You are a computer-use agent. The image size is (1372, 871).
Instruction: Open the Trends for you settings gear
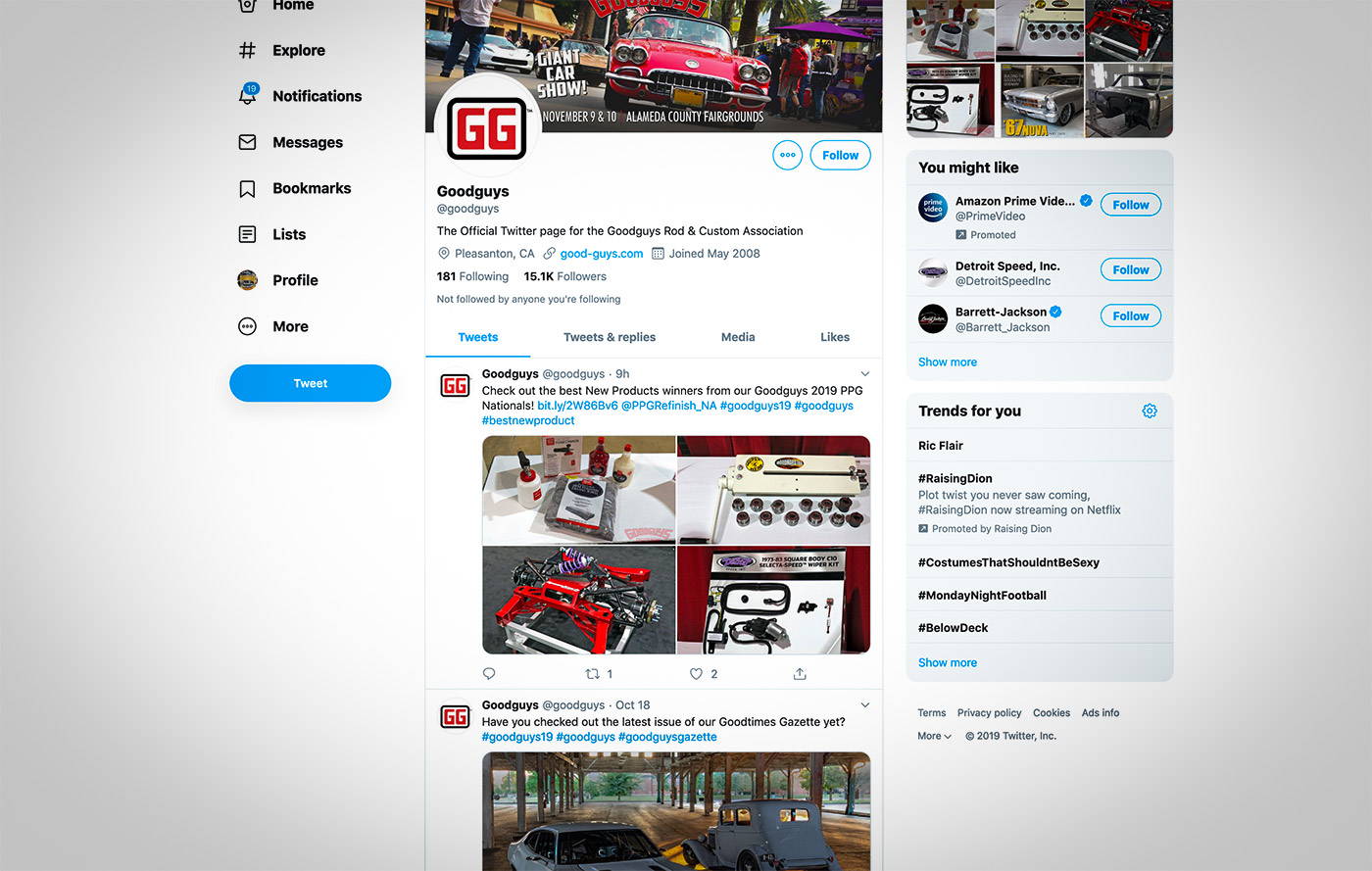(1150, 411)
